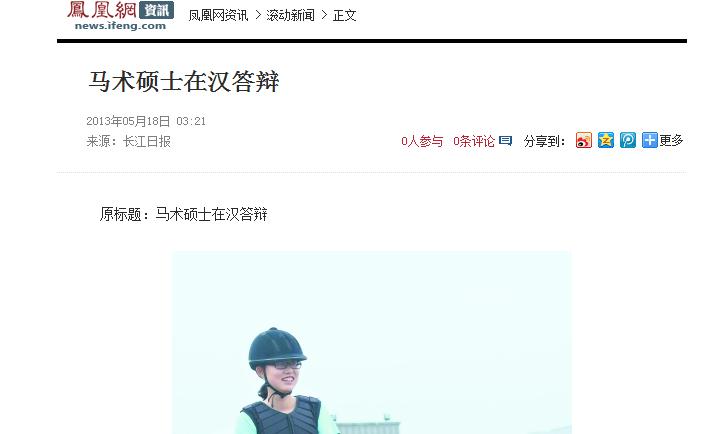Screen dimensions: 701x434
Task: Open news.ifeng.com text under logo
Action: click(x=120, y=26)
